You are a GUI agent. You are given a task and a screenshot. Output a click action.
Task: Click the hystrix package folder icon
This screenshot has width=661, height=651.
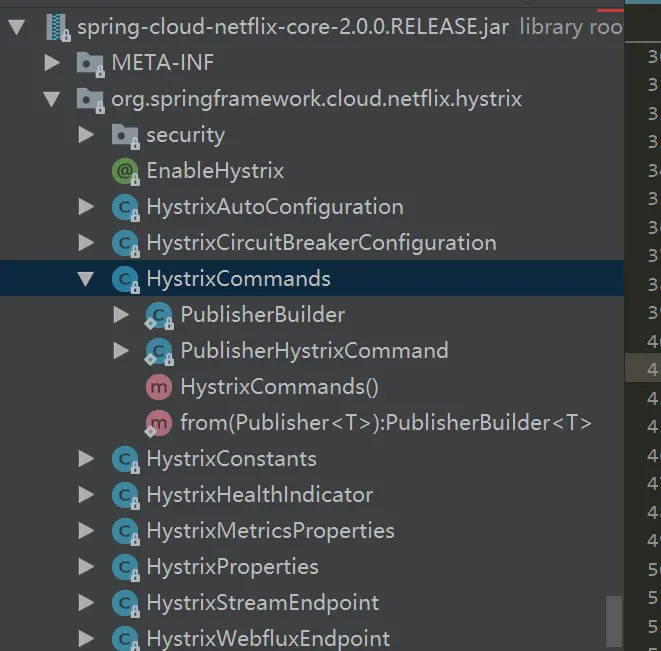tap(90, 100)
